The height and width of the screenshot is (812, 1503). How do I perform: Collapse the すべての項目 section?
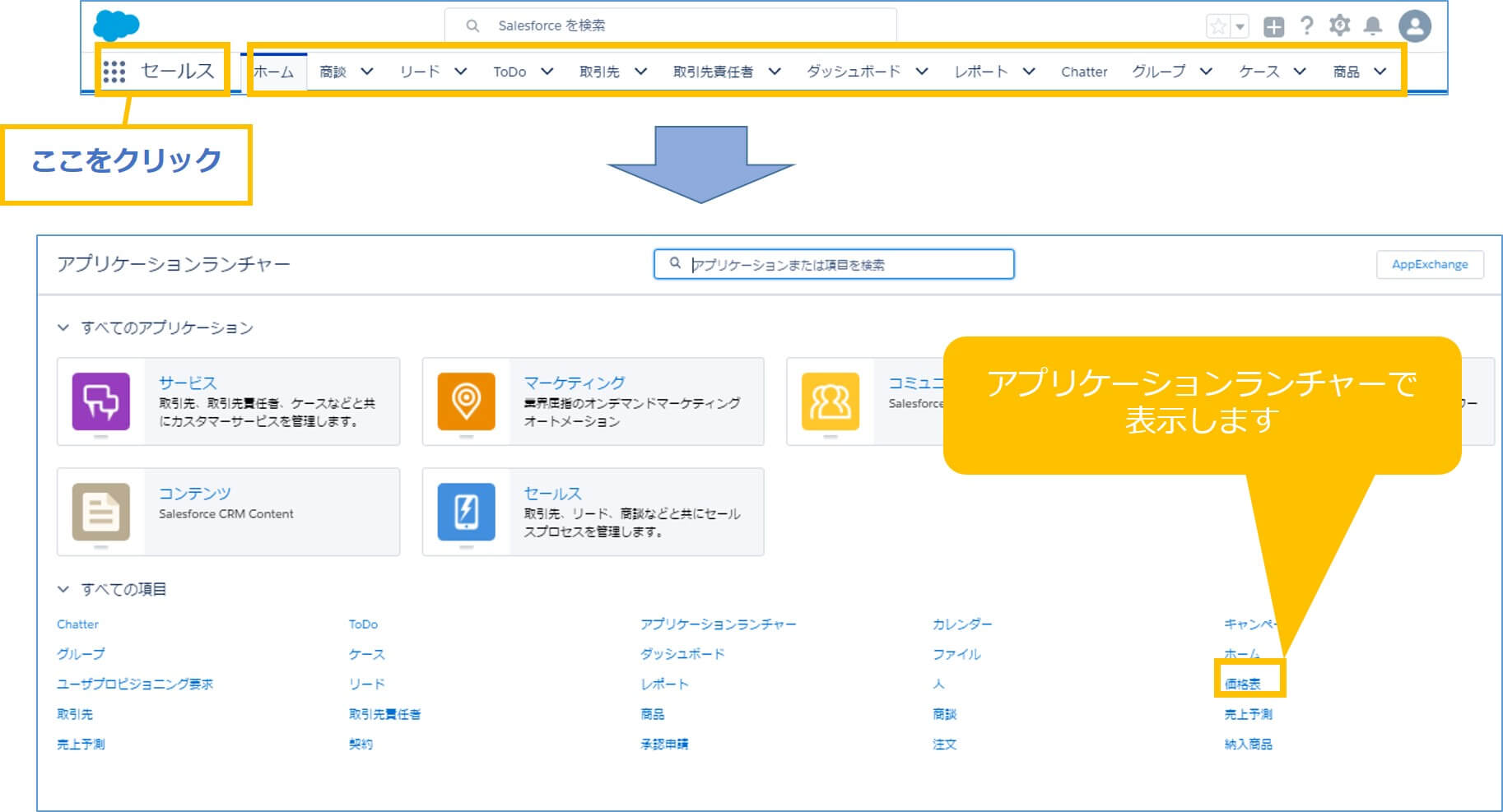click(63, 589)
